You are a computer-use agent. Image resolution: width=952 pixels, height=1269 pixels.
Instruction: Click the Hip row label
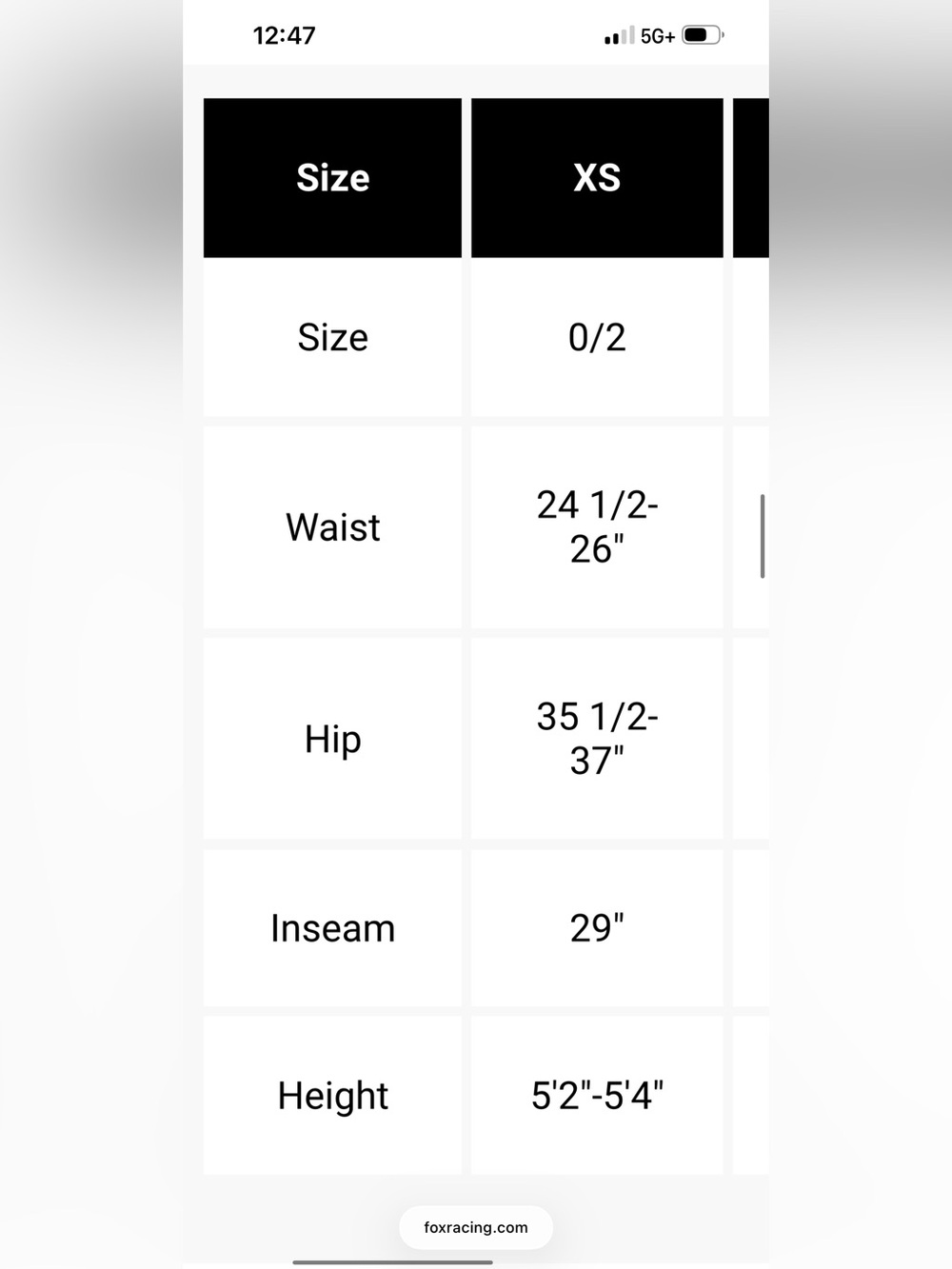332,739
